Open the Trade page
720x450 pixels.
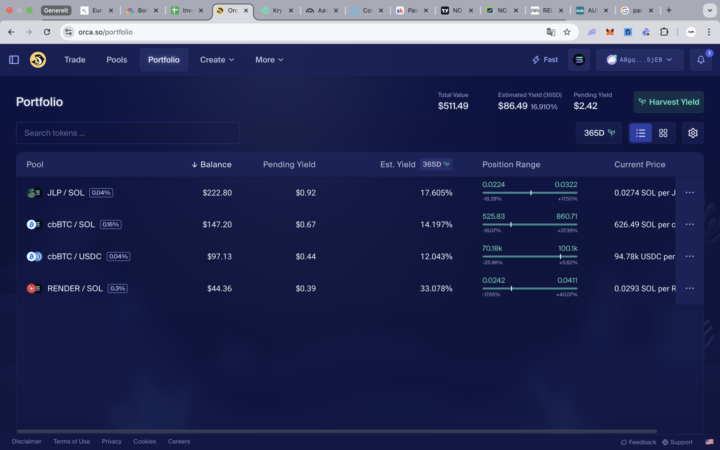point(75,60)
